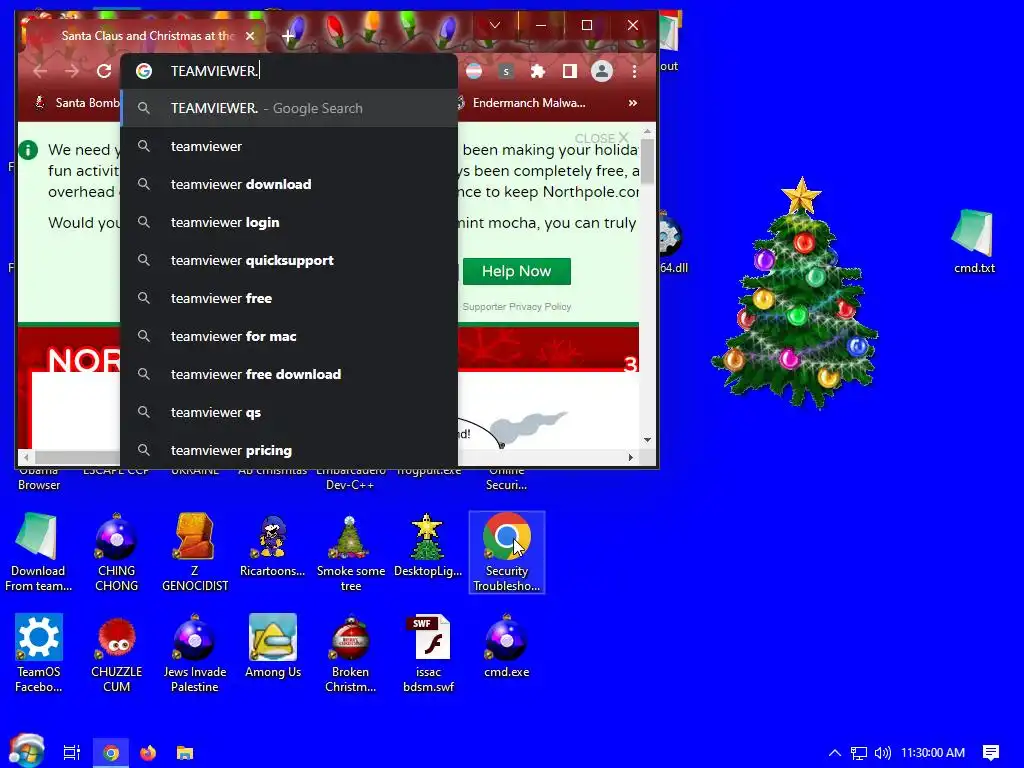The image size is (1024, 768).
Task: Select the cmd.txt desktop file
Action: (974, 240)
